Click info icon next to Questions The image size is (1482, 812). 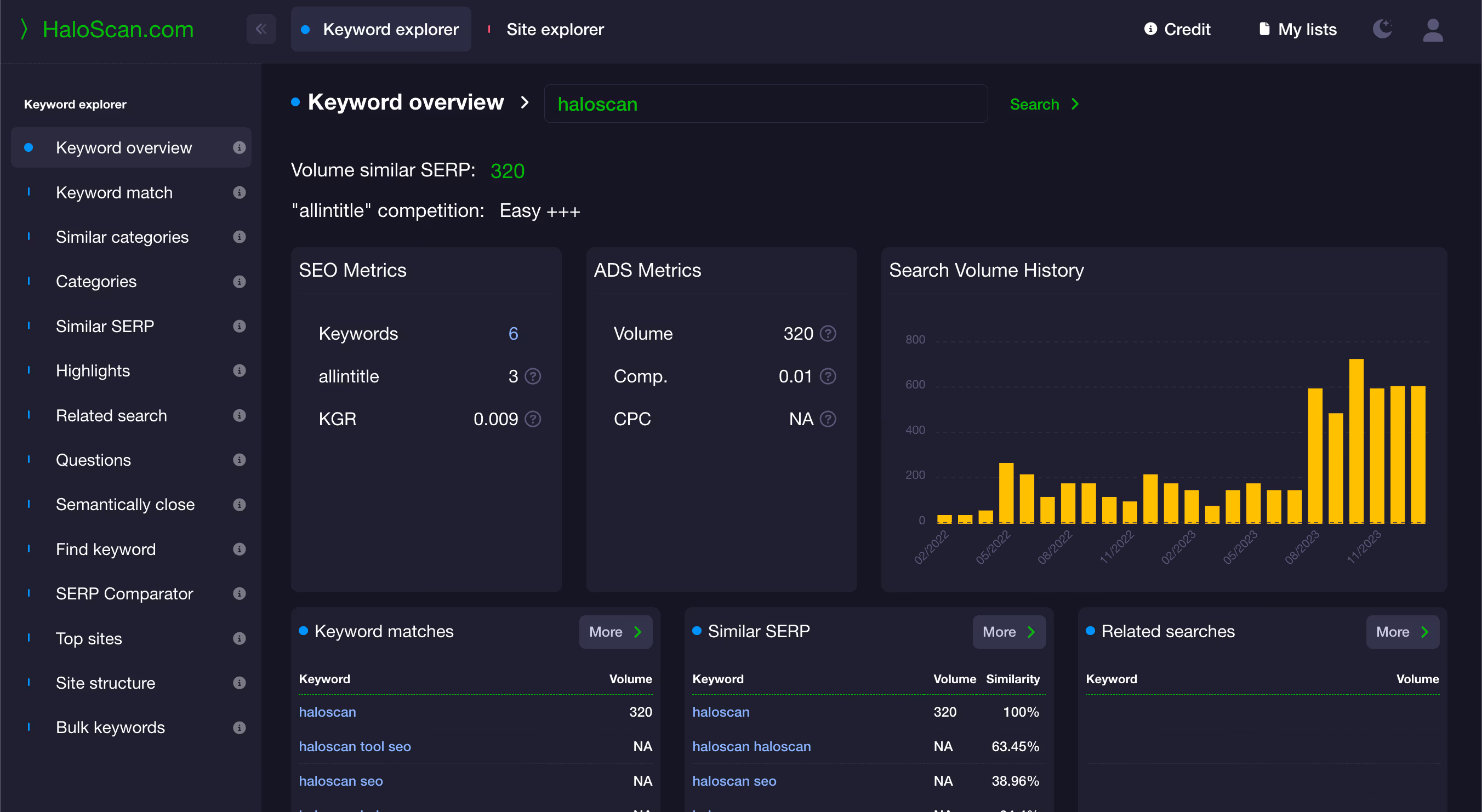coord(240,460)
